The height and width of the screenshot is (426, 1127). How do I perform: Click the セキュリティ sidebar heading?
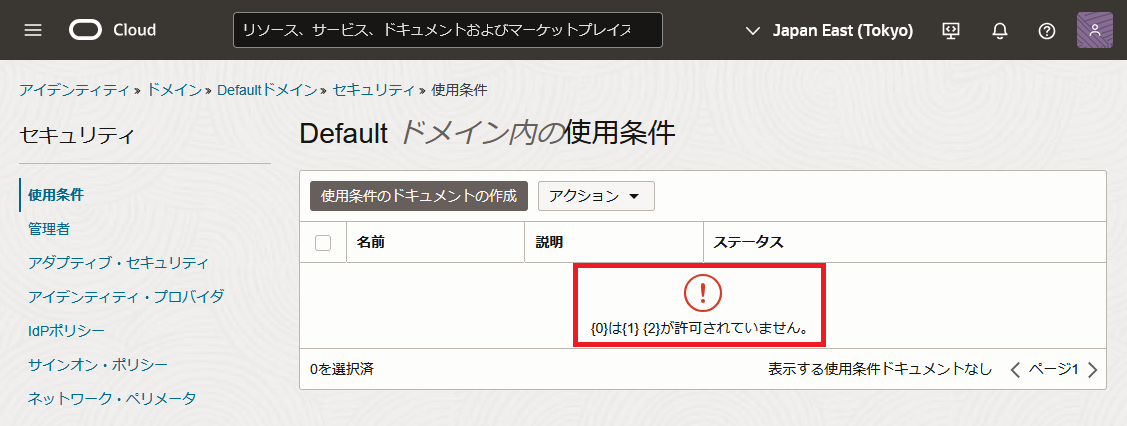77,134
